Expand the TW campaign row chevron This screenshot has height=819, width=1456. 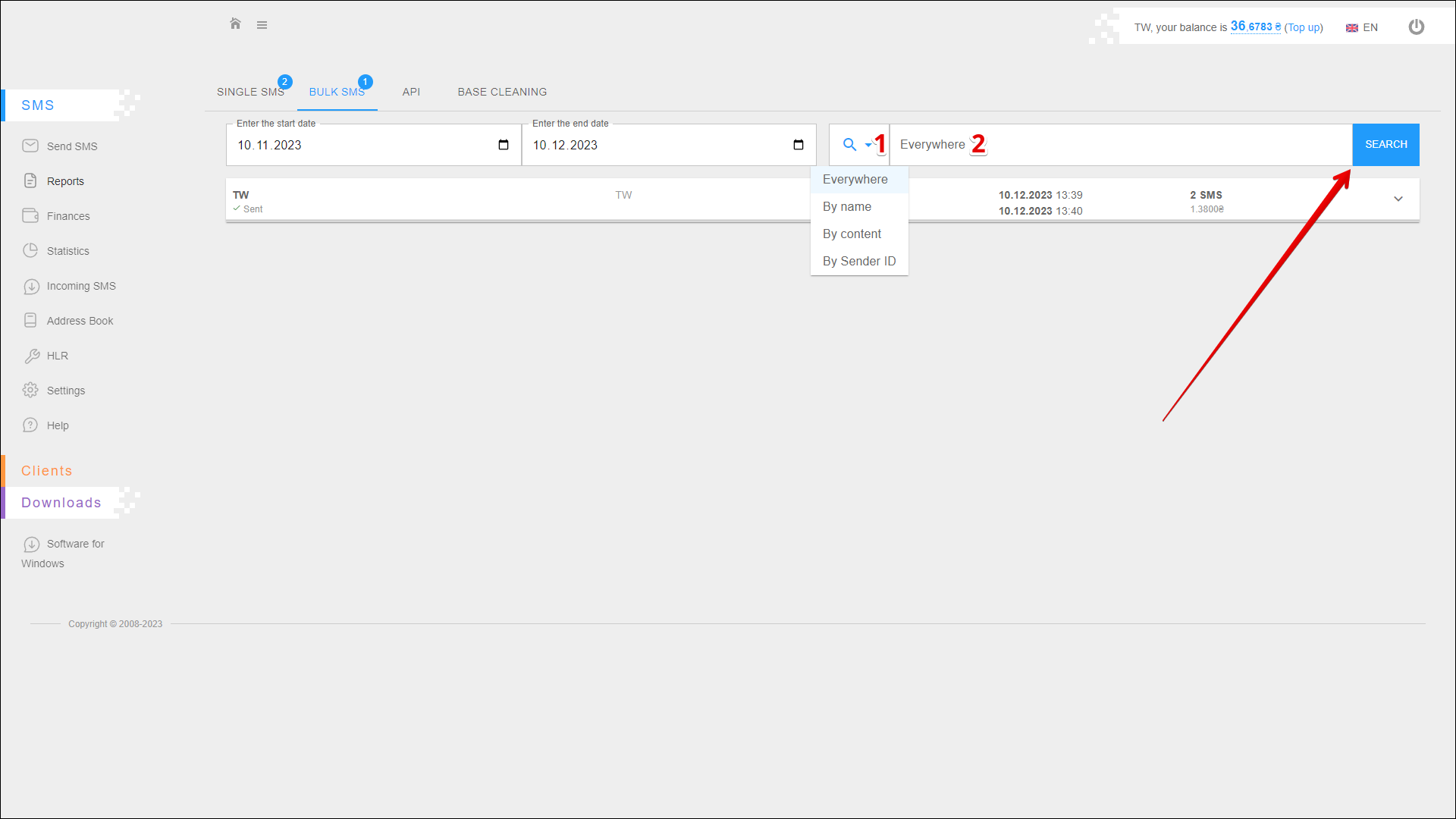click(x=1398, y=199)
